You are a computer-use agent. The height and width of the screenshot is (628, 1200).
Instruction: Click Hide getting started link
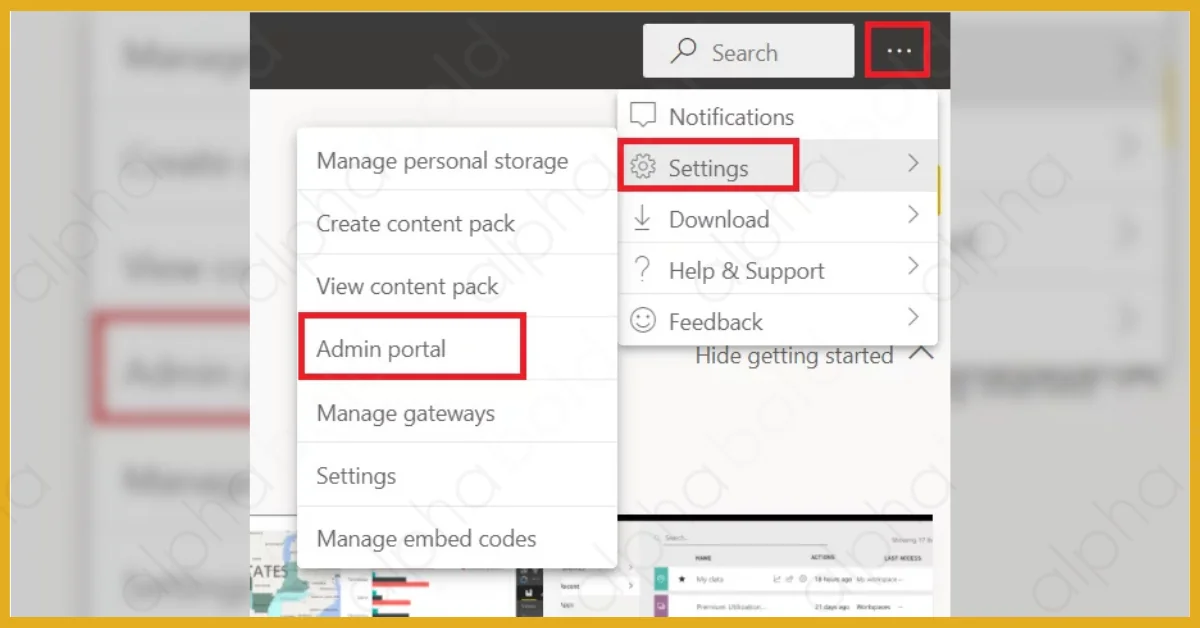point(794,356)
